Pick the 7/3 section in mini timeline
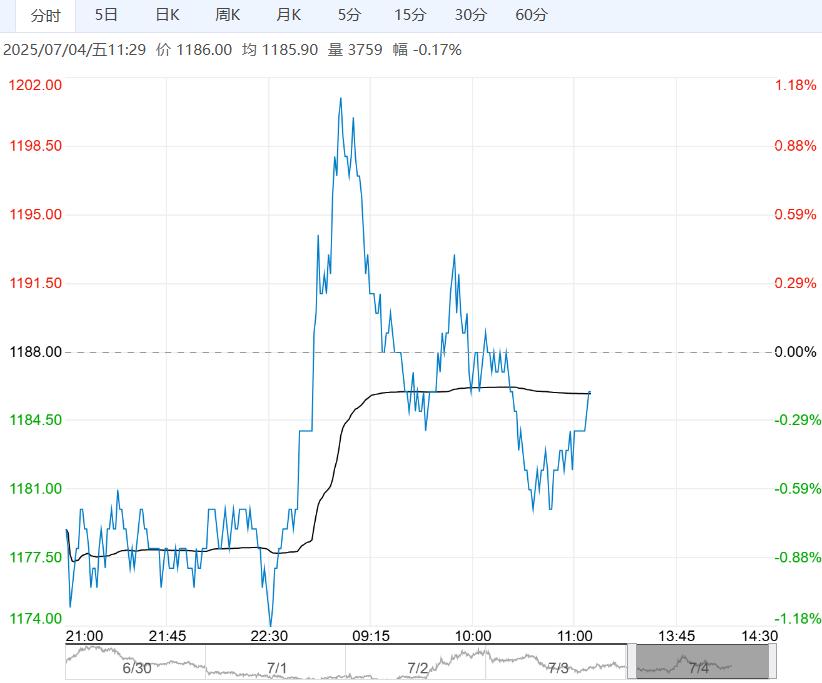 click(558, 666)
